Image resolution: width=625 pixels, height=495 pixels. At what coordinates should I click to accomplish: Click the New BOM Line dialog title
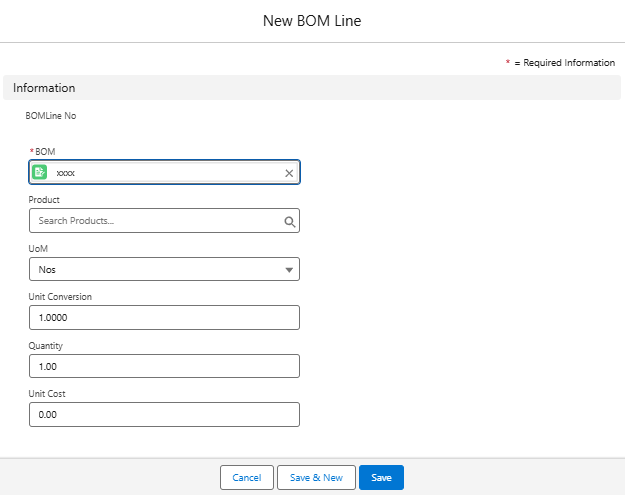point(312,20)
